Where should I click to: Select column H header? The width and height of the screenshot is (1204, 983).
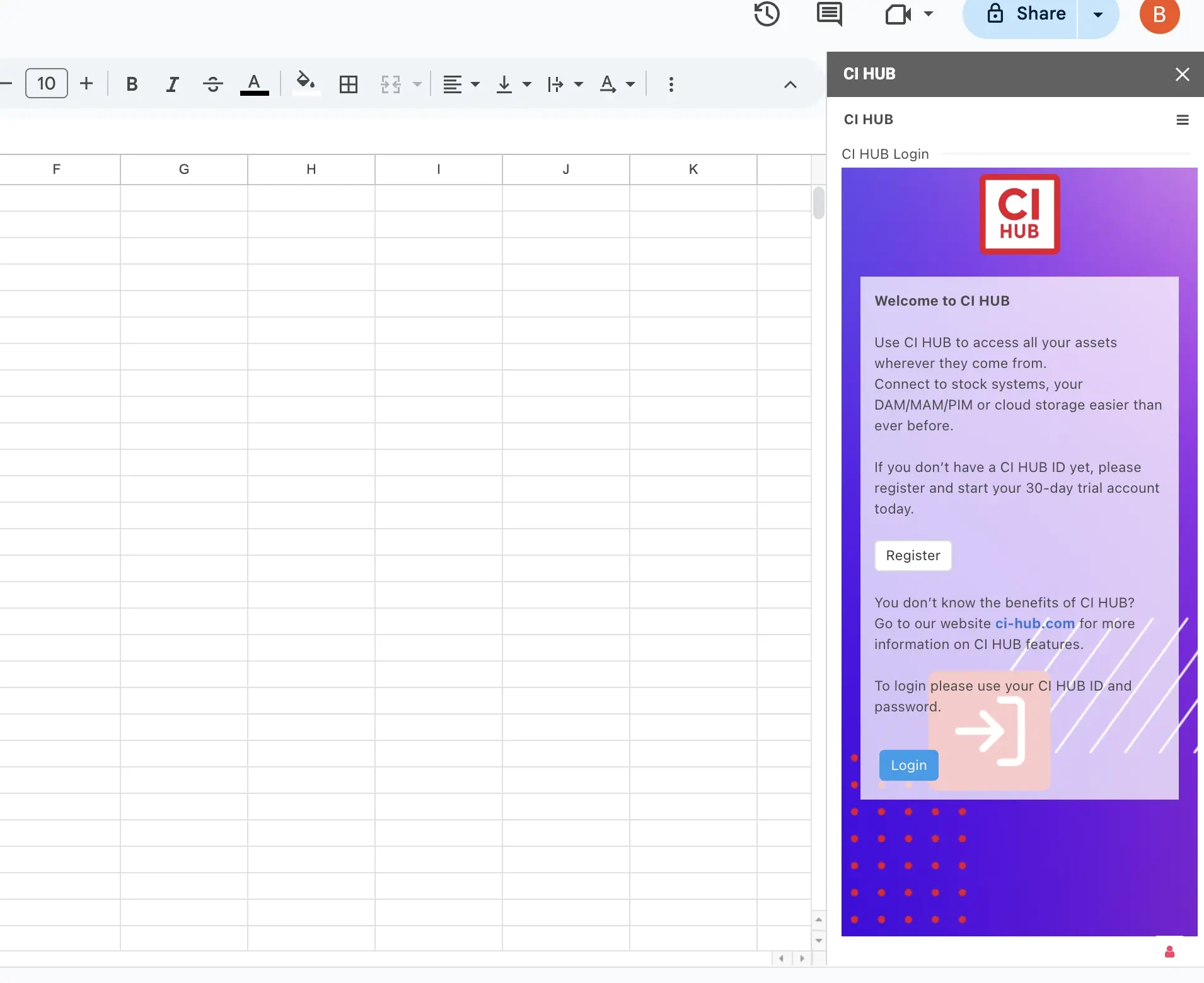pos(311,169)
